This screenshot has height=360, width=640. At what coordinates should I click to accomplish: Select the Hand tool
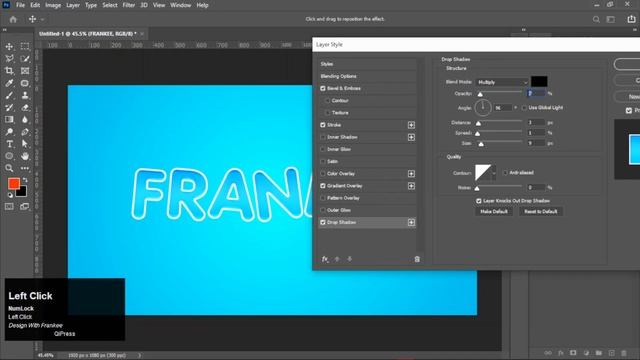coord(25,156)
